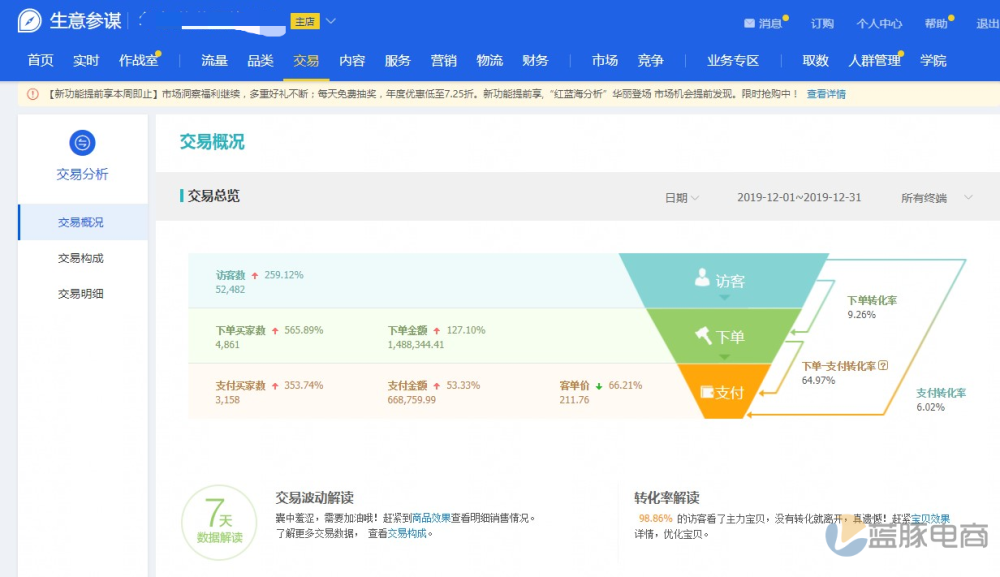
Task: Click the 客单价 value 211.76
Action: pos(574,400)
